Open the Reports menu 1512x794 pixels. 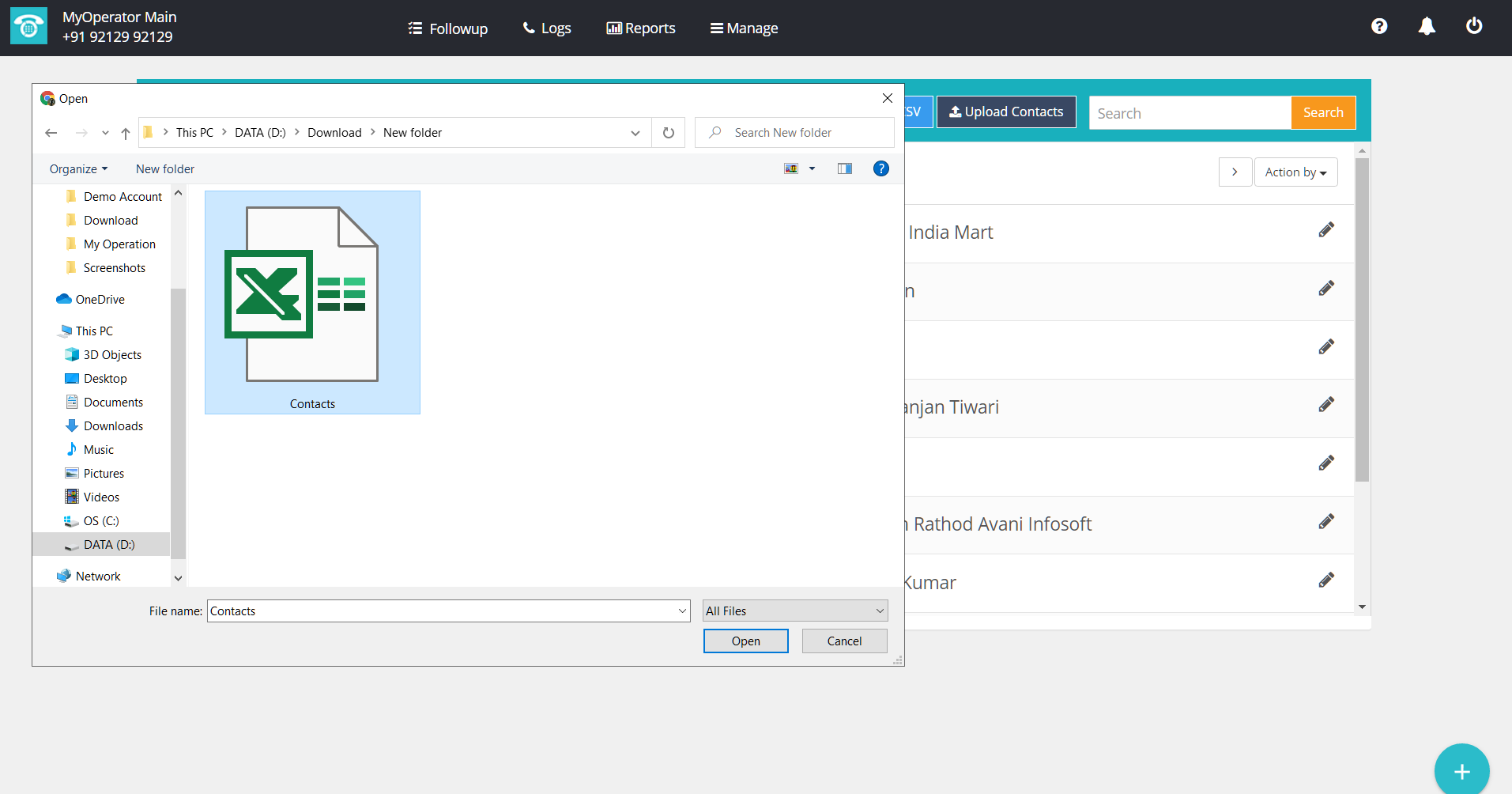pyautogui.click(x=641, y=28)
